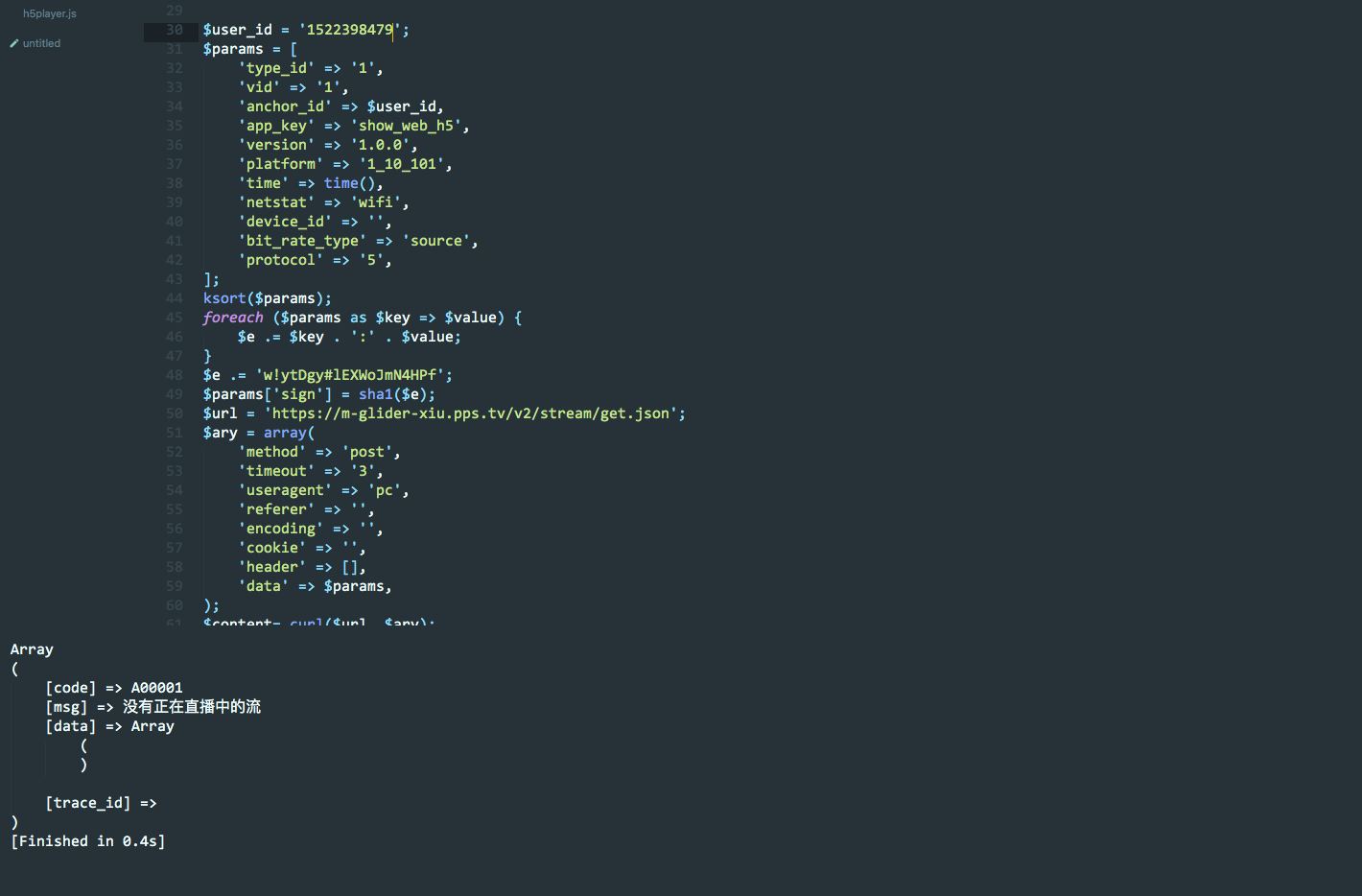The height and width of the screenshot is (896, 1362).
Task: Select the untitled file in the sidebar
Action: pyautogui.click(x=41, y=43)
